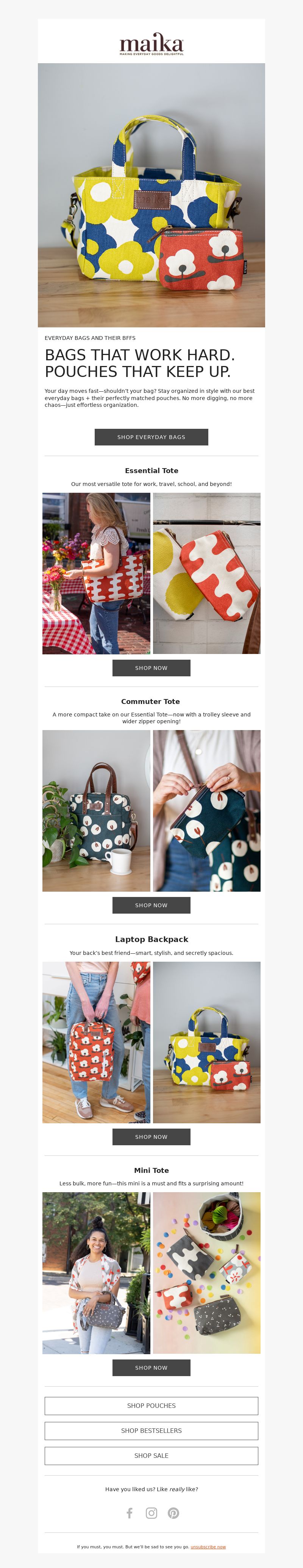Image resolution: width=303 pixels, height=1568 pixels.
Task: Click the red laptop backpack photo
Action: pyautogui.click(x=96, y=1042)
